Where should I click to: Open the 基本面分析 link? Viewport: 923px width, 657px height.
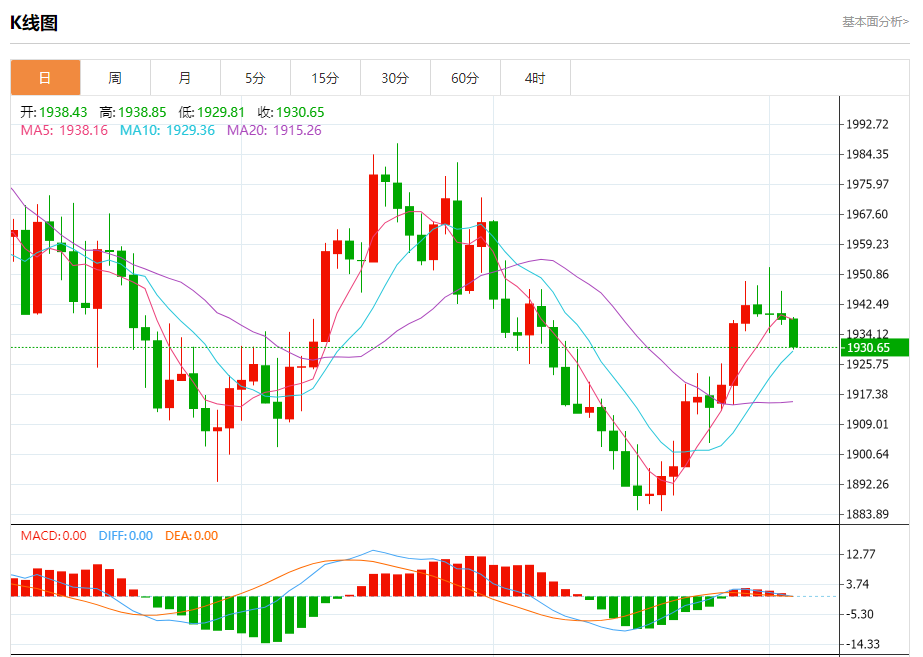click(875, 22)
